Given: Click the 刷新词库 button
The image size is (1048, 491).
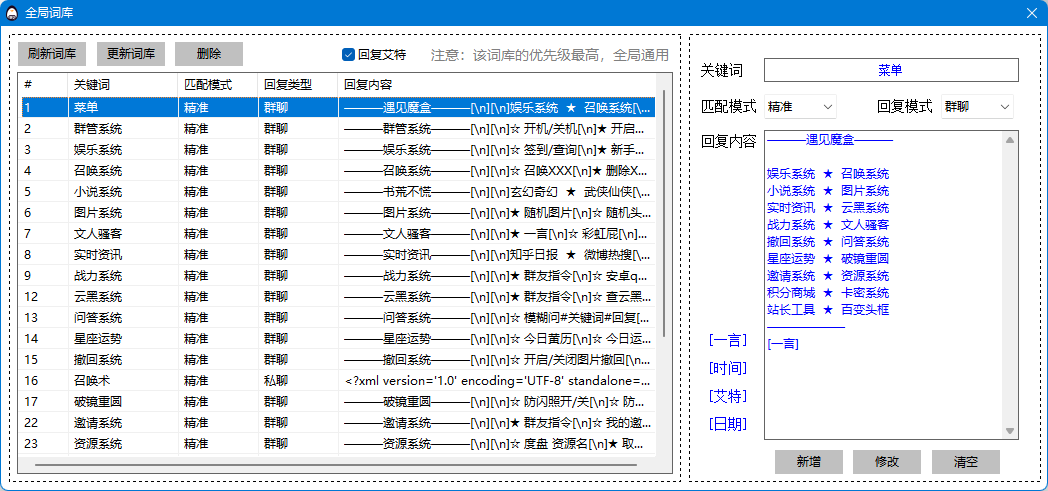Looking at the screenshot, I should pyautogui.click(x=52, y=54).
